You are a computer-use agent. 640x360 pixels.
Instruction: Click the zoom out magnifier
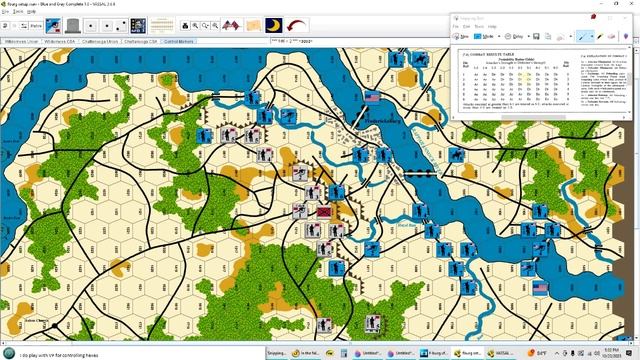(215, 26)
